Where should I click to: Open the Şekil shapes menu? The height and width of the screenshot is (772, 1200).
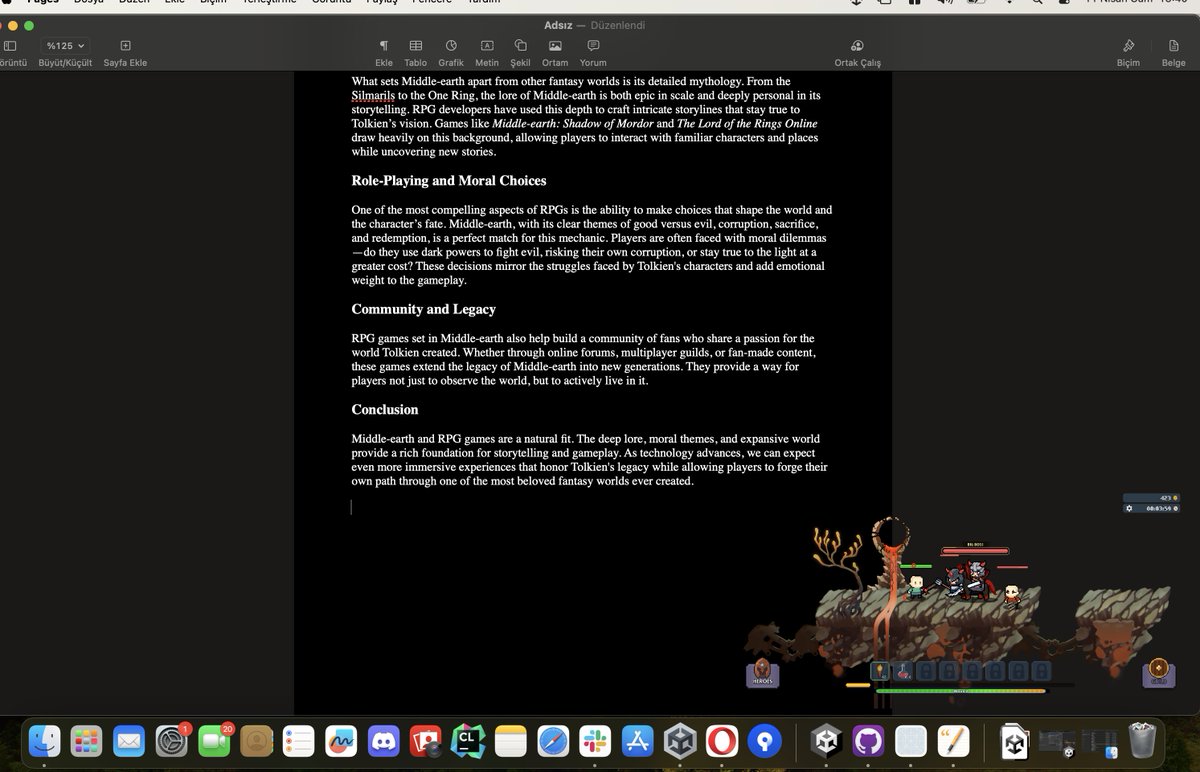[520, 46]
